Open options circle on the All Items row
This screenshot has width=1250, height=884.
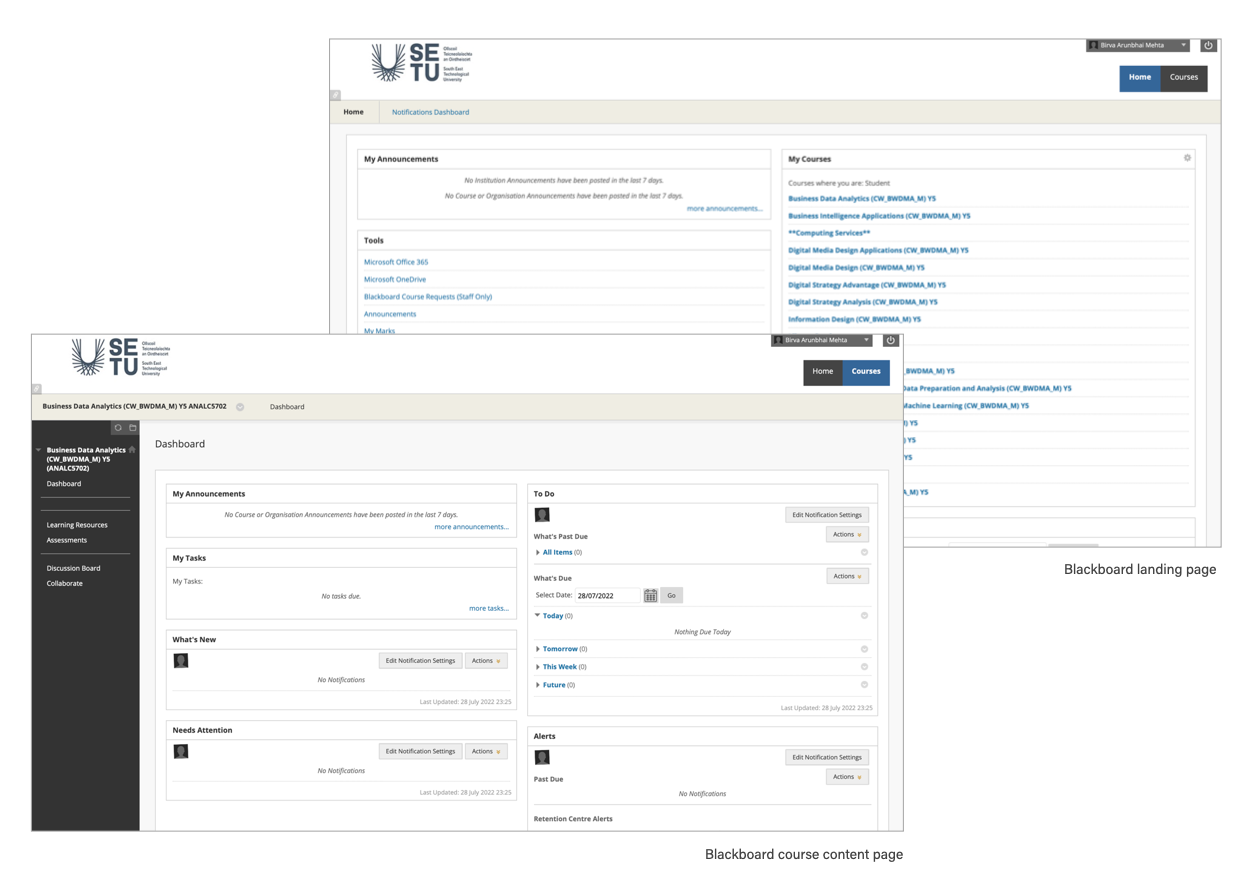pyautogui.click(x=864, y=552)
